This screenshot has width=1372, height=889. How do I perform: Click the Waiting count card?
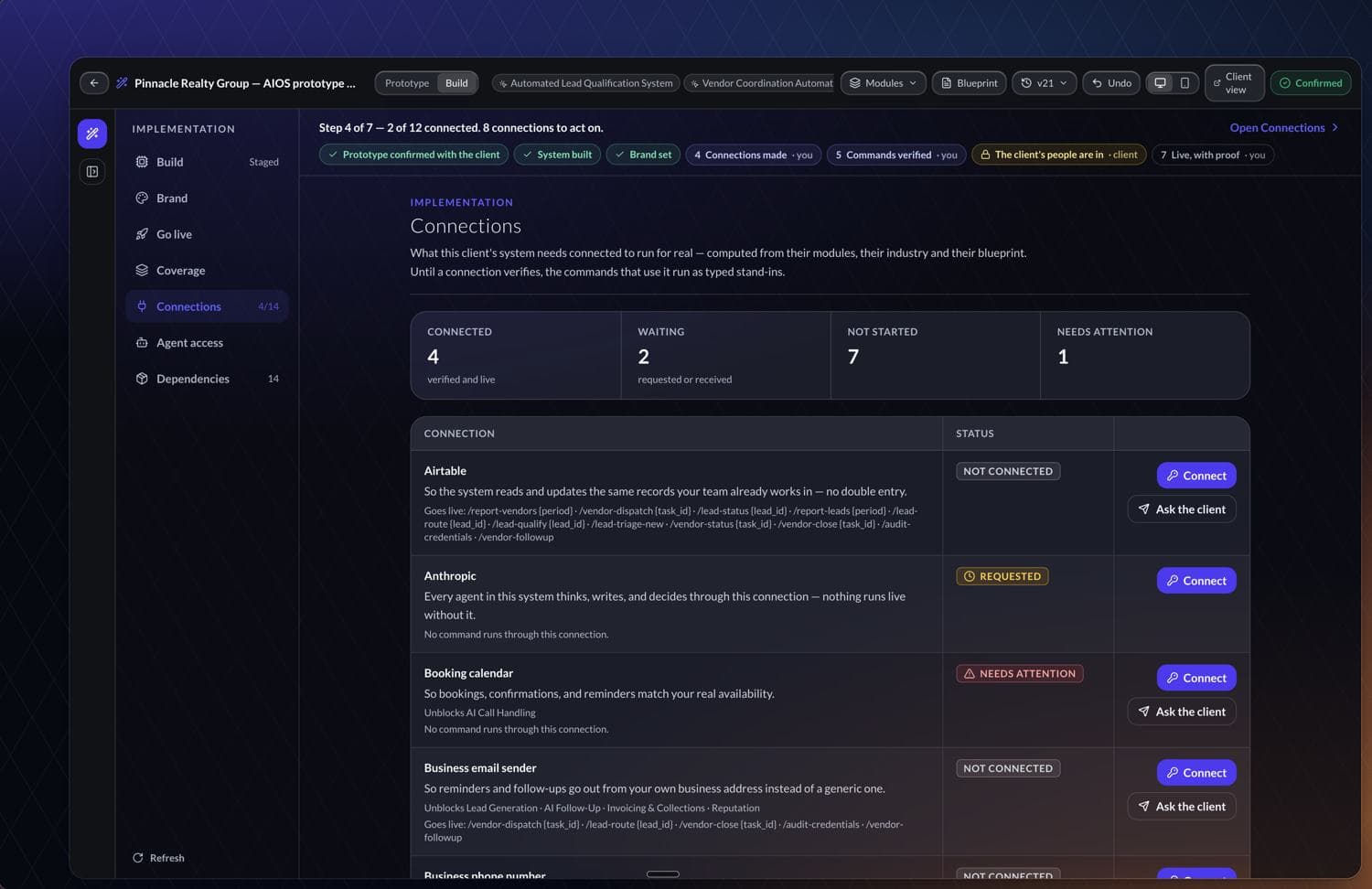coord(726,356)
